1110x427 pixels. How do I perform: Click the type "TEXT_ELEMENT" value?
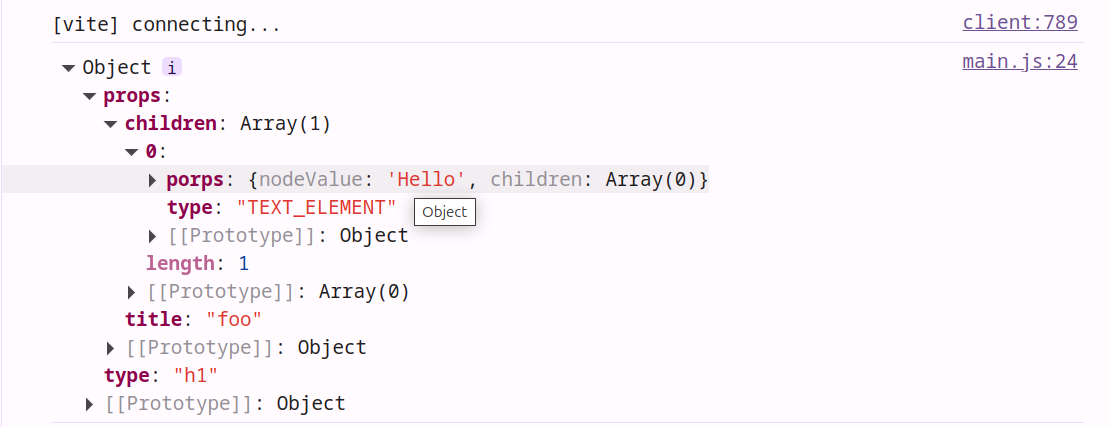point(316,208)
